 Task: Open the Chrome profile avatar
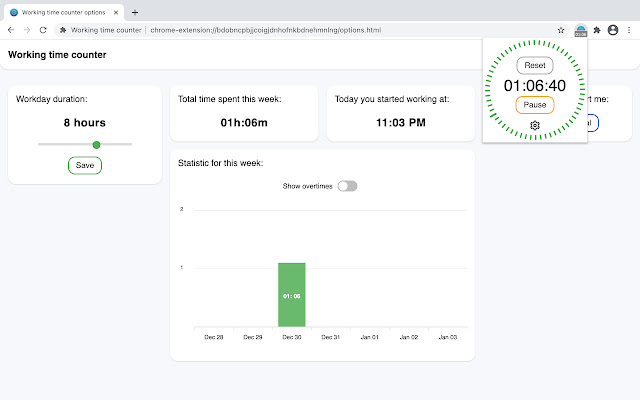coord(613,30)
